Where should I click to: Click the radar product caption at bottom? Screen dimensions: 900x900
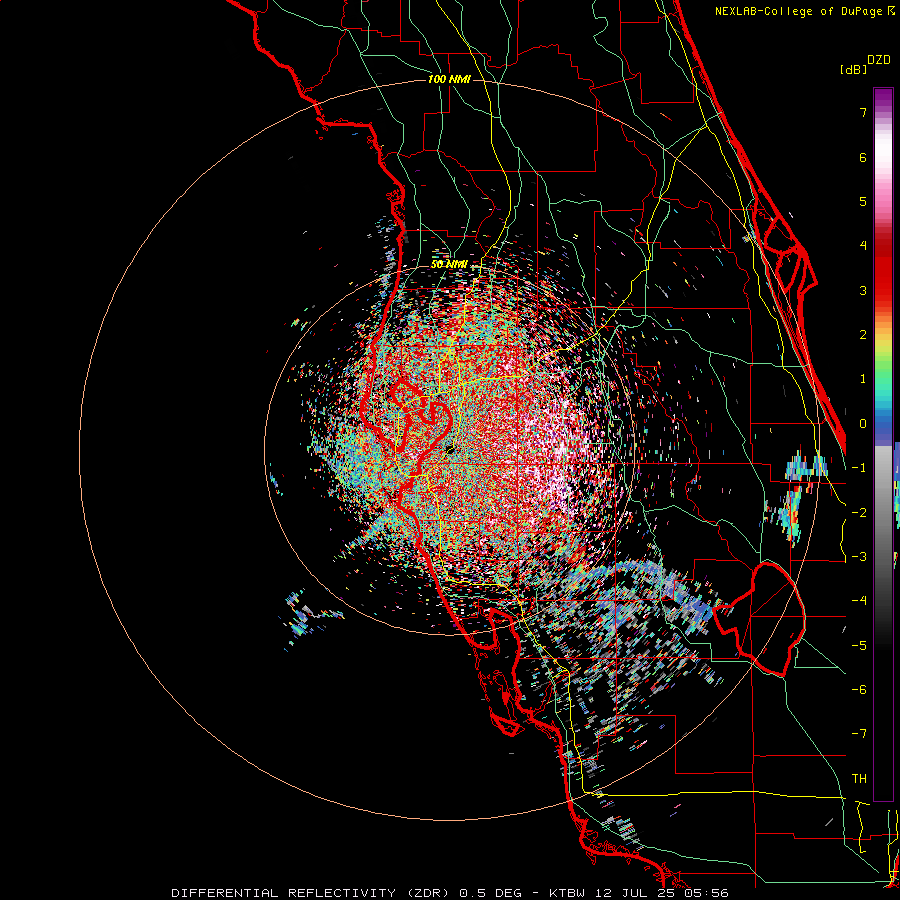click(450, 893)
